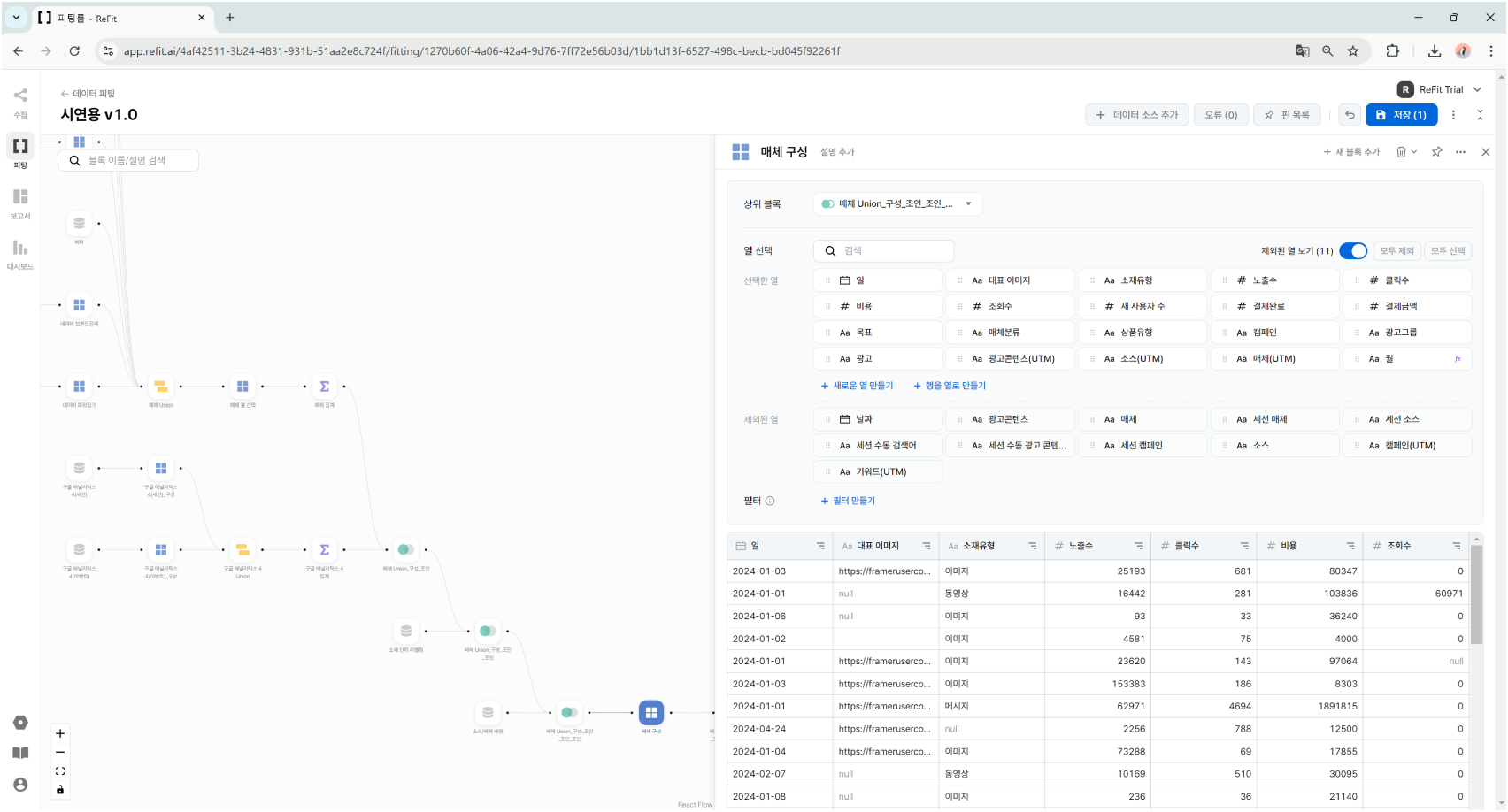Select the highlighted 매체 구성 node on canvas
The width and height of the screenshot is (1508, 812).
pyautogui.click(x=651, y=712)
